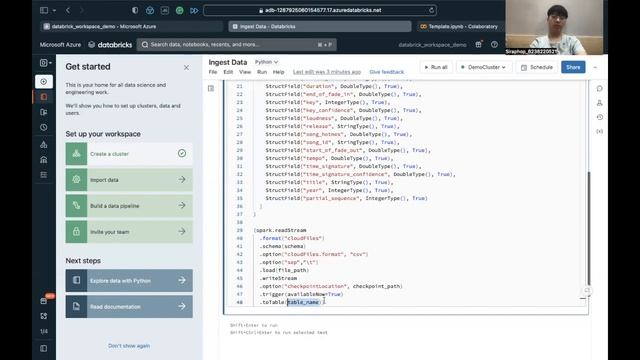Screen dimensions: 640x360
Task: Open the Edit menu
Action: coord(228,72)
